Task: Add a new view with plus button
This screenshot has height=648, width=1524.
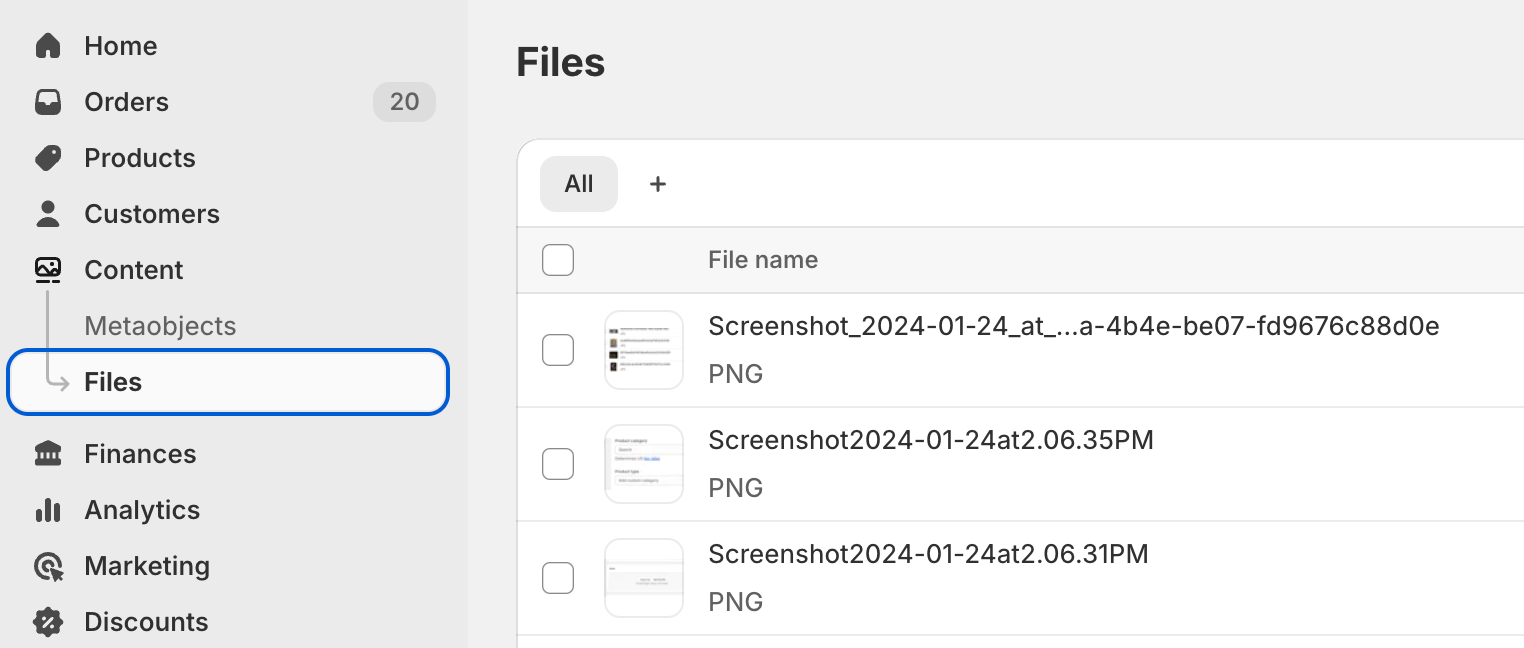Action: tap(657, 184)
